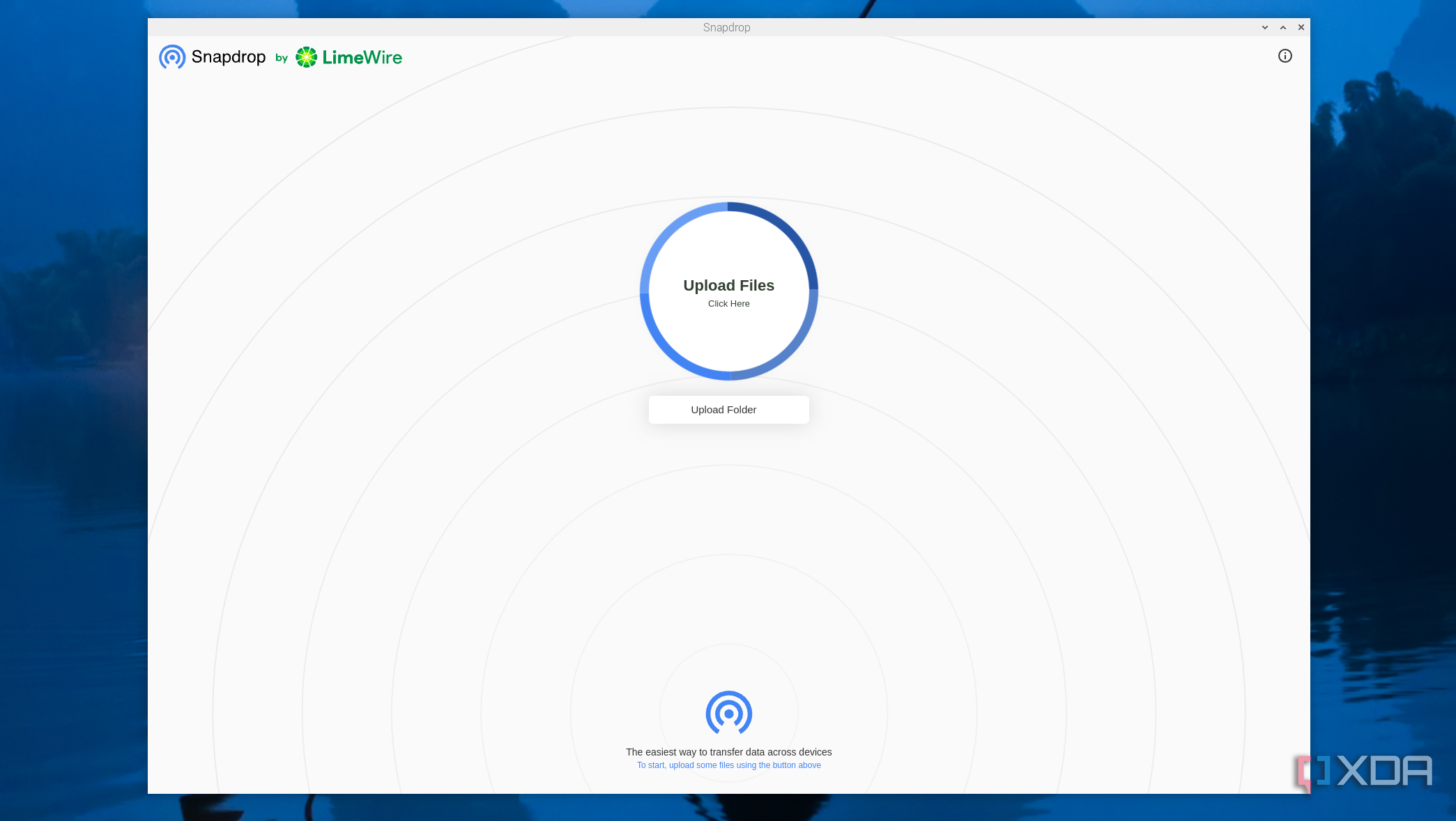
Task: Click the Upload Files circle
Action: pyautogui.click(x=728, y=291)
